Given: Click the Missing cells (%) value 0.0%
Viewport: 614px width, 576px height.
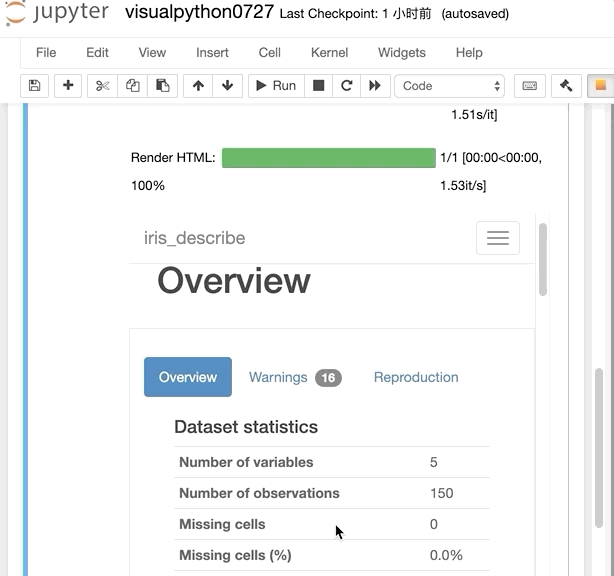Looking at the screenshot, I should [446, 555].
